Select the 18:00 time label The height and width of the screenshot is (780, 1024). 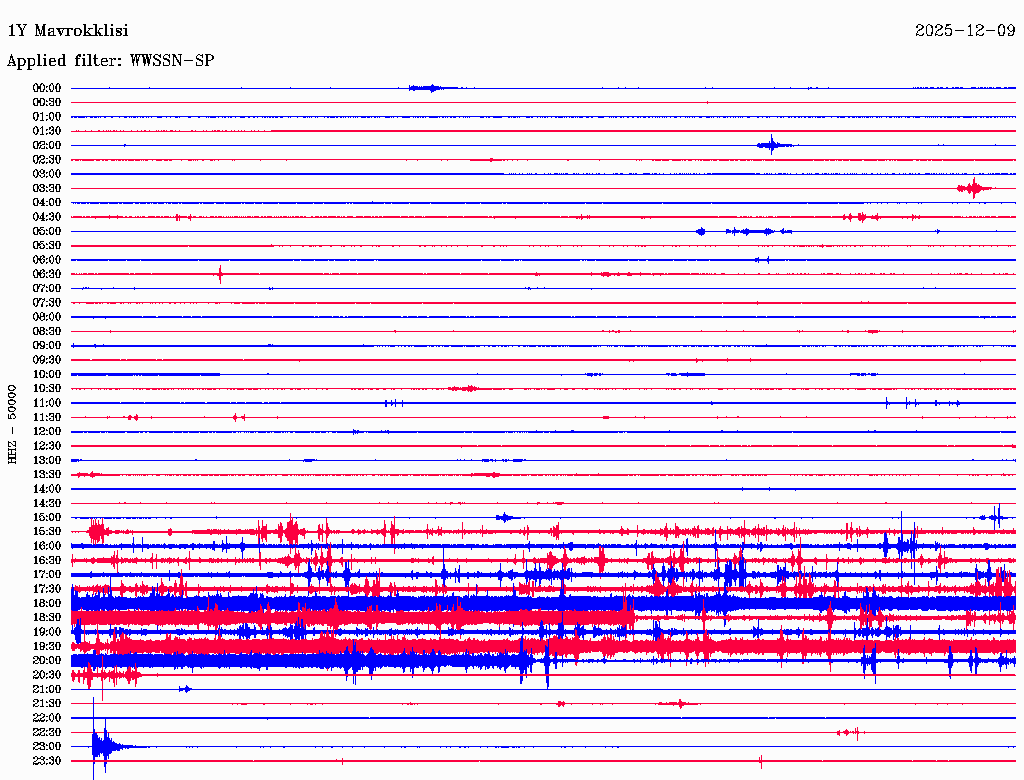[x=47, y=604]
